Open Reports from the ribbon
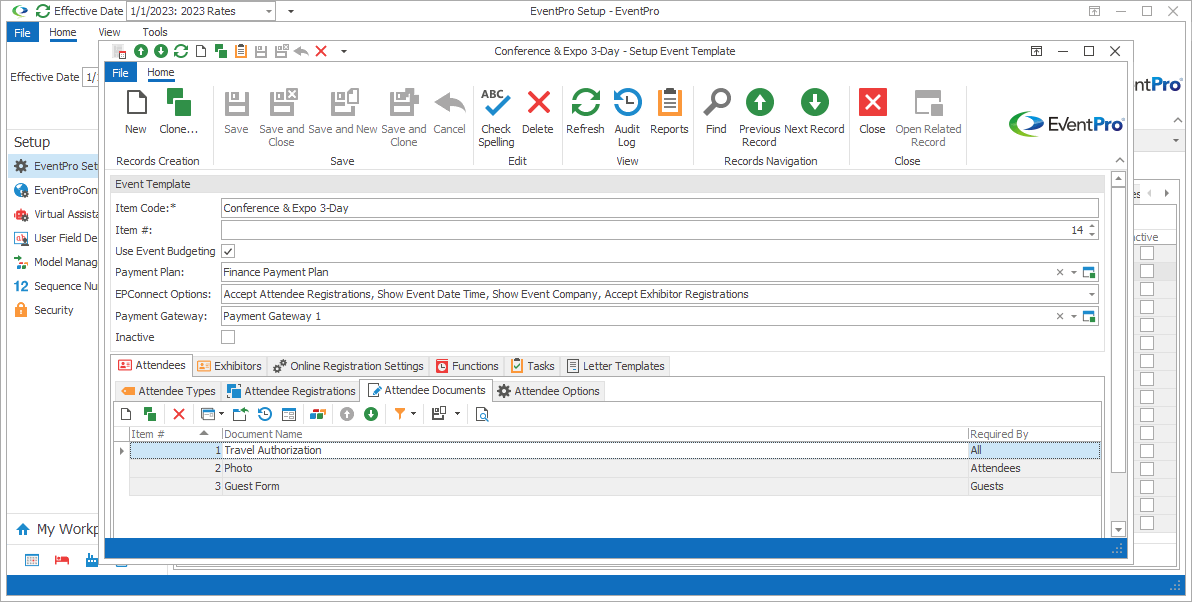The height and width of the screenshot is (602, 1192). [669, 112]
